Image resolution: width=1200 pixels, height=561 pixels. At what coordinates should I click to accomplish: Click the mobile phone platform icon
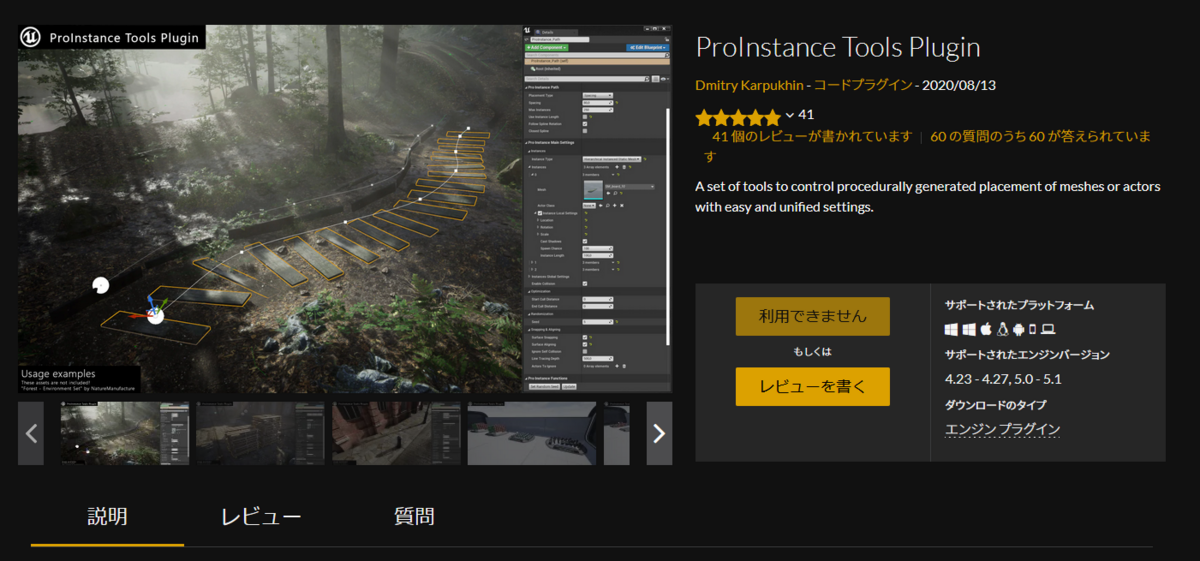1032,329
